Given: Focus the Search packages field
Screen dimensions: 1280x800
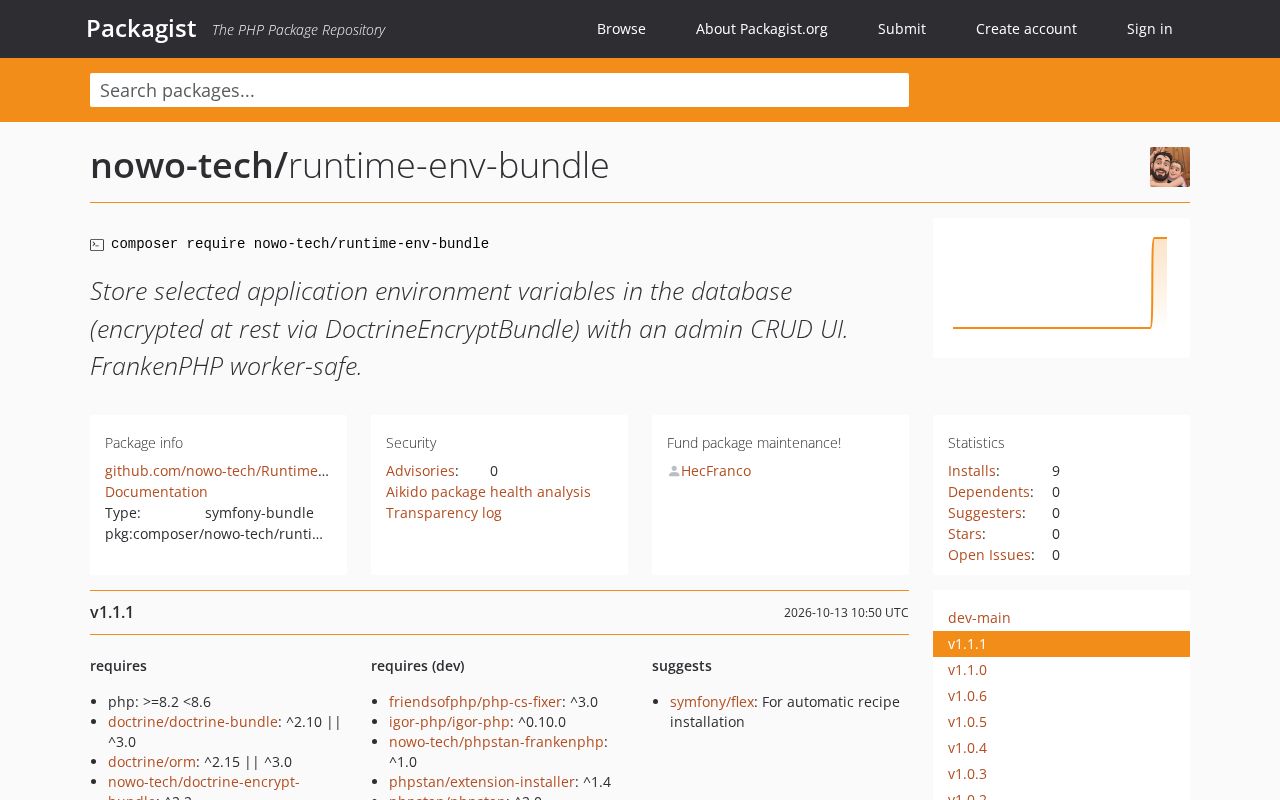Looking at the screenshot, I should tap(499, 90).
